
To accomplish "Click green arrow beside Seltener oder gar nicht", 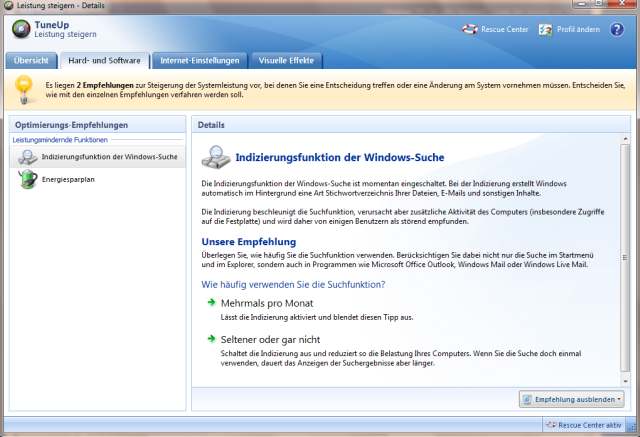I will pos(211,339).
